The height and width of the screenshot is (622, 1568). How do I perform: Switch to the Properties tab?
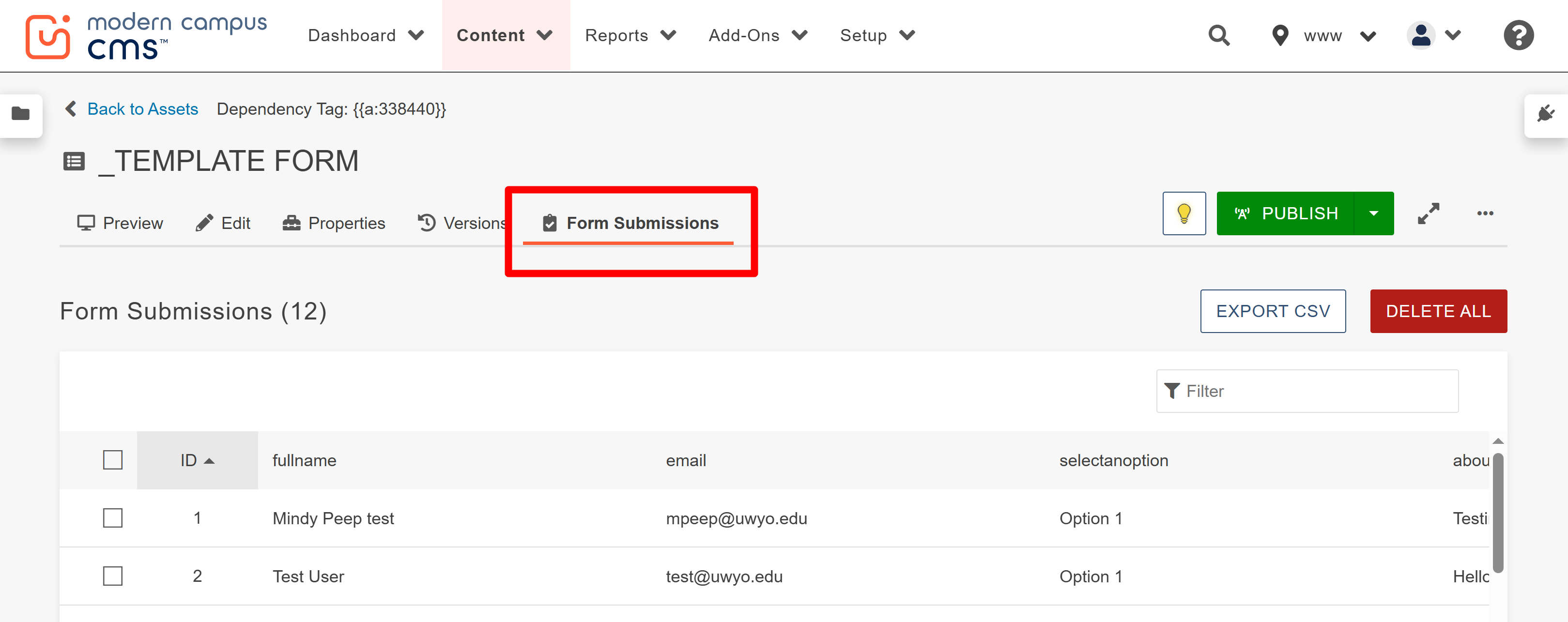click(x=334, y=223)
